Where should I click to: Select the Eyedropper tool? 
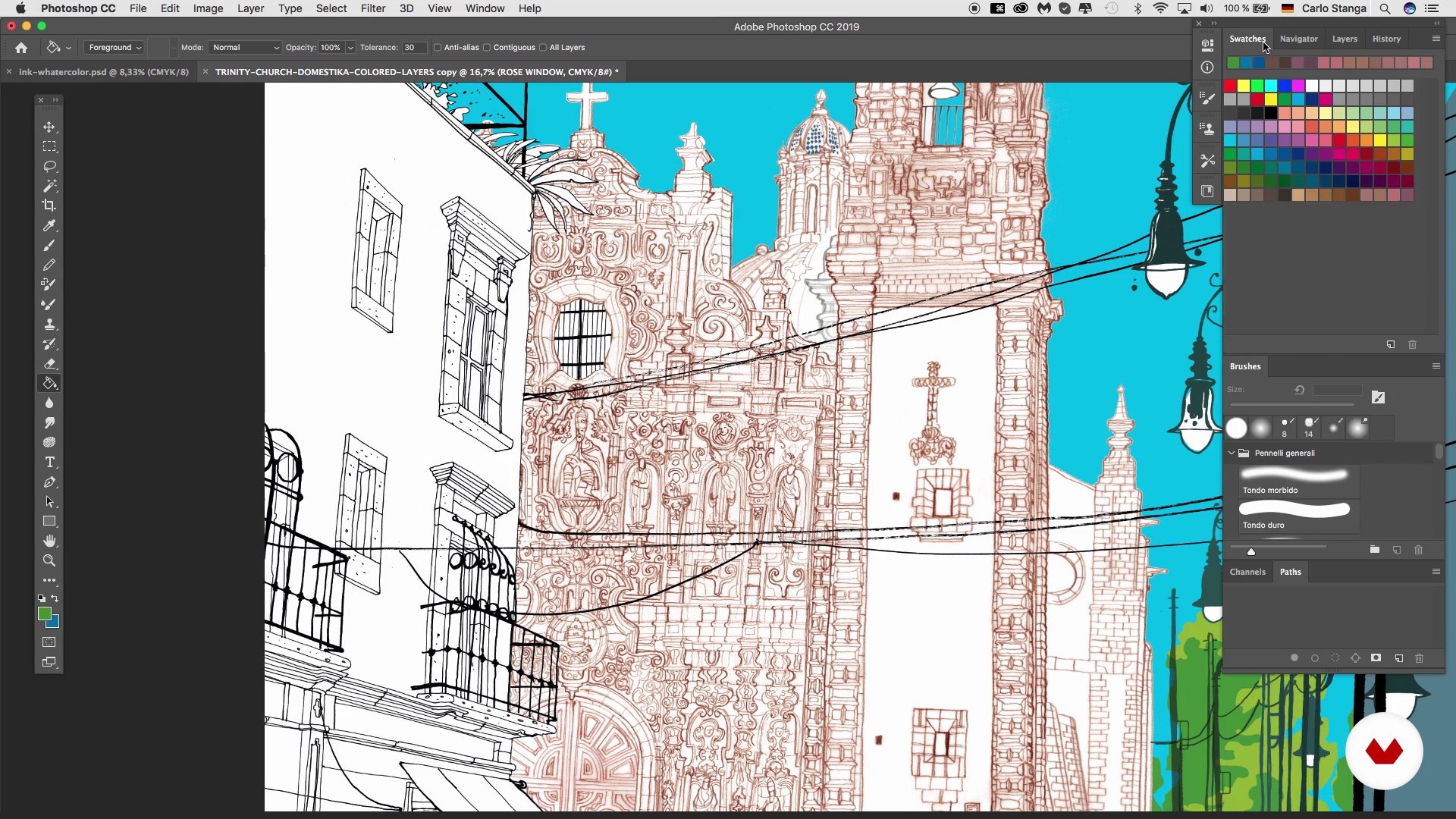pyautogui.click(x=49, y=225)
